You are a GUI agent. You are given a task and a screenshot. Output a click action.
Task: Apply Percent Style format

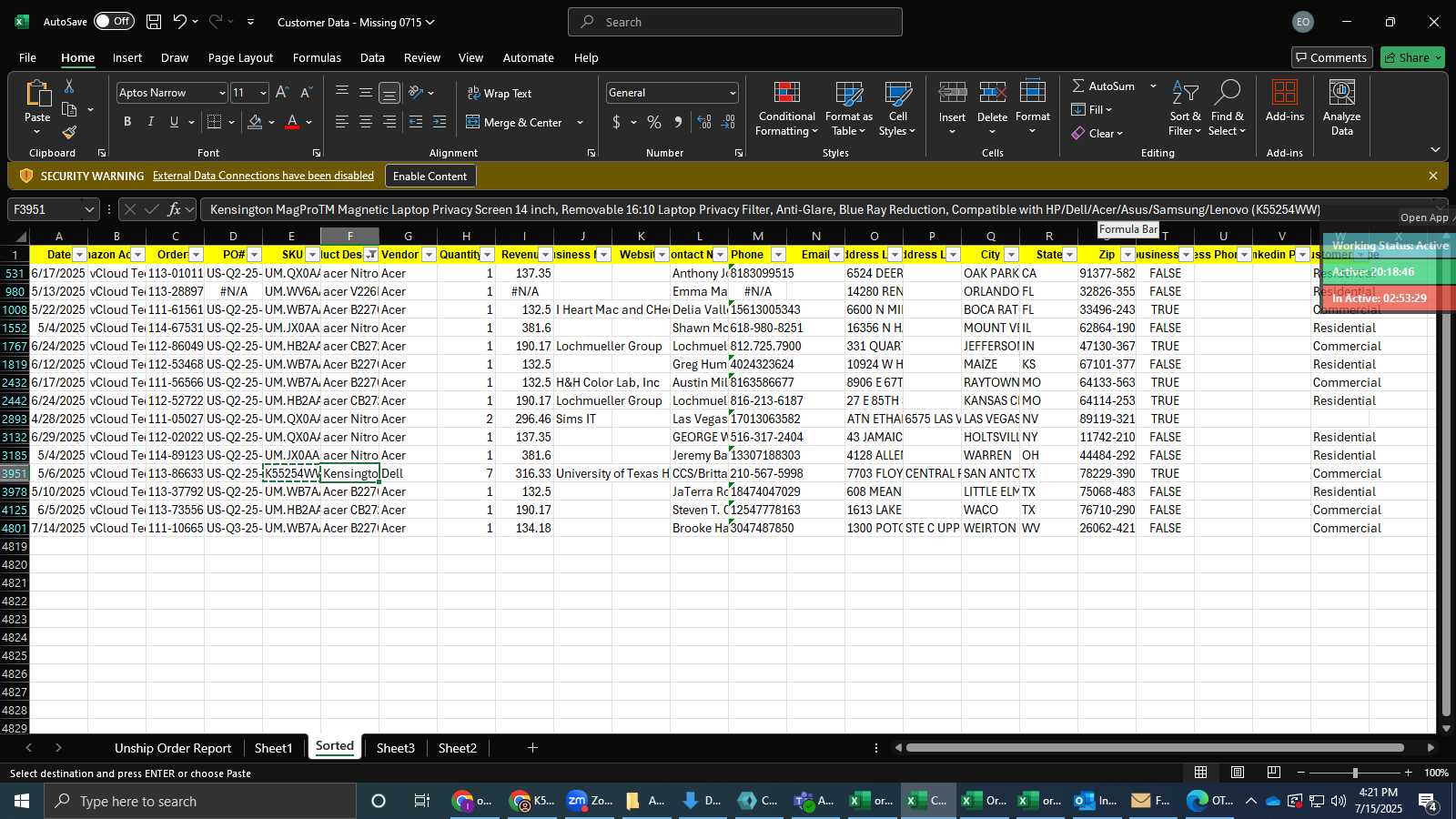[654, 122]
